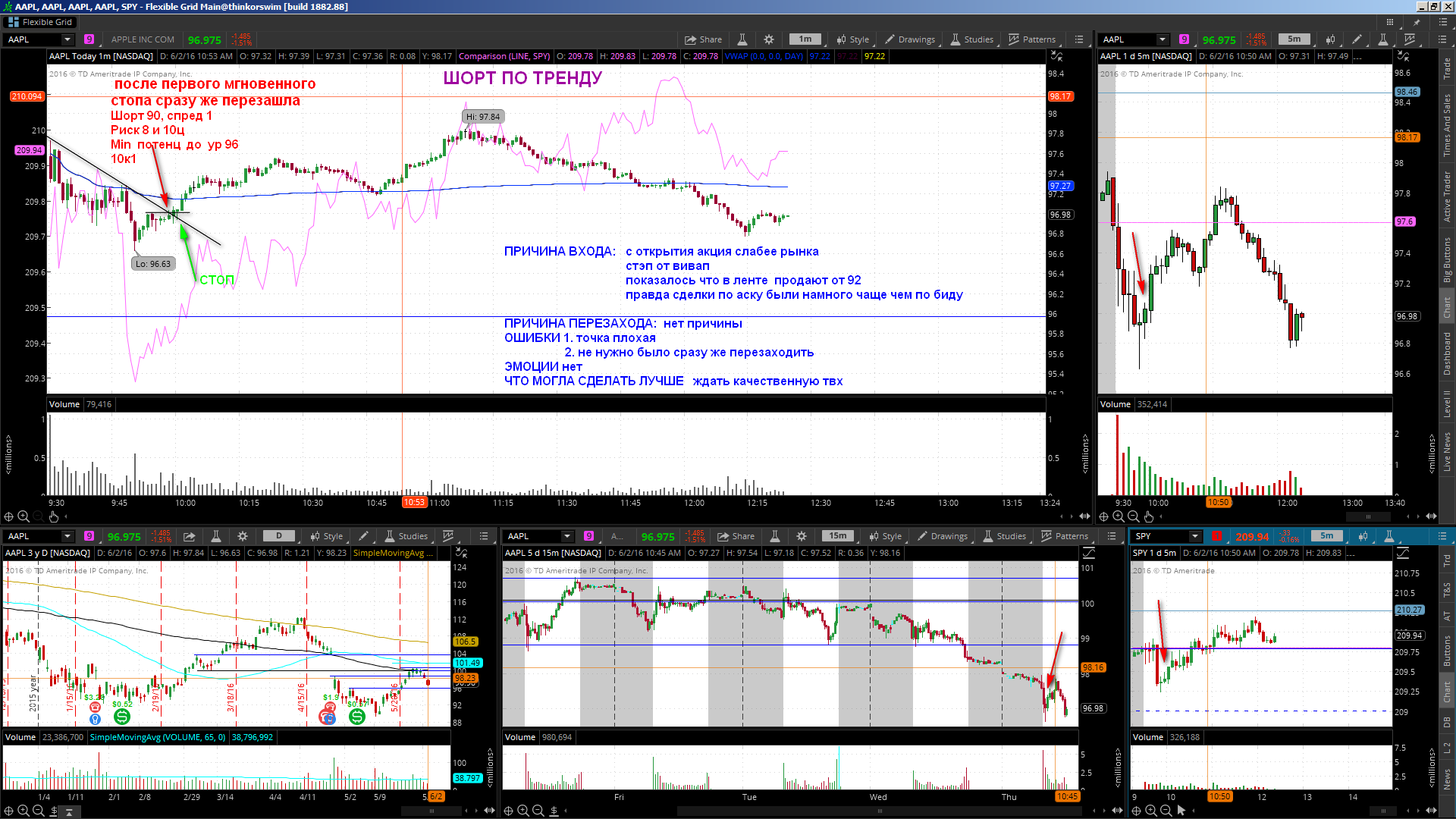Click the 15m timeframe button
This screenshot has height=819, width=1456.
[x=837, y=536]
